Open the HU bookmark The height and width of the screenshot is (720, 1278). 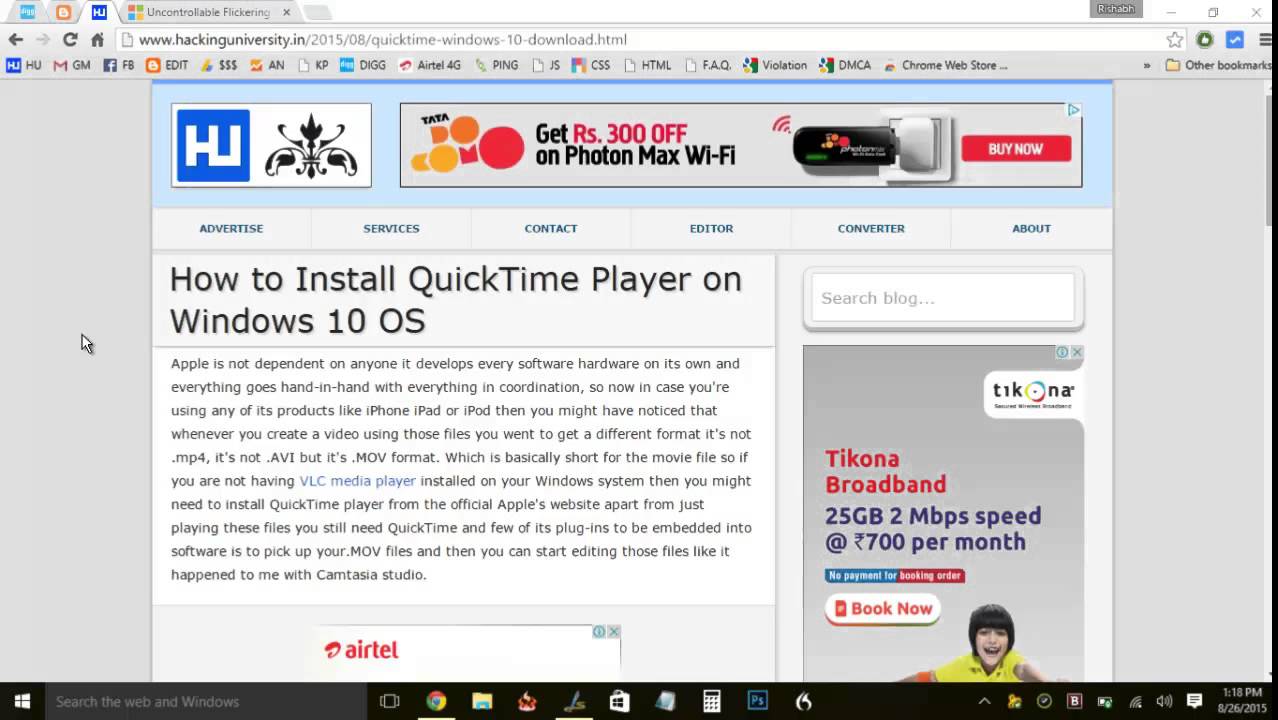(24, 65)
